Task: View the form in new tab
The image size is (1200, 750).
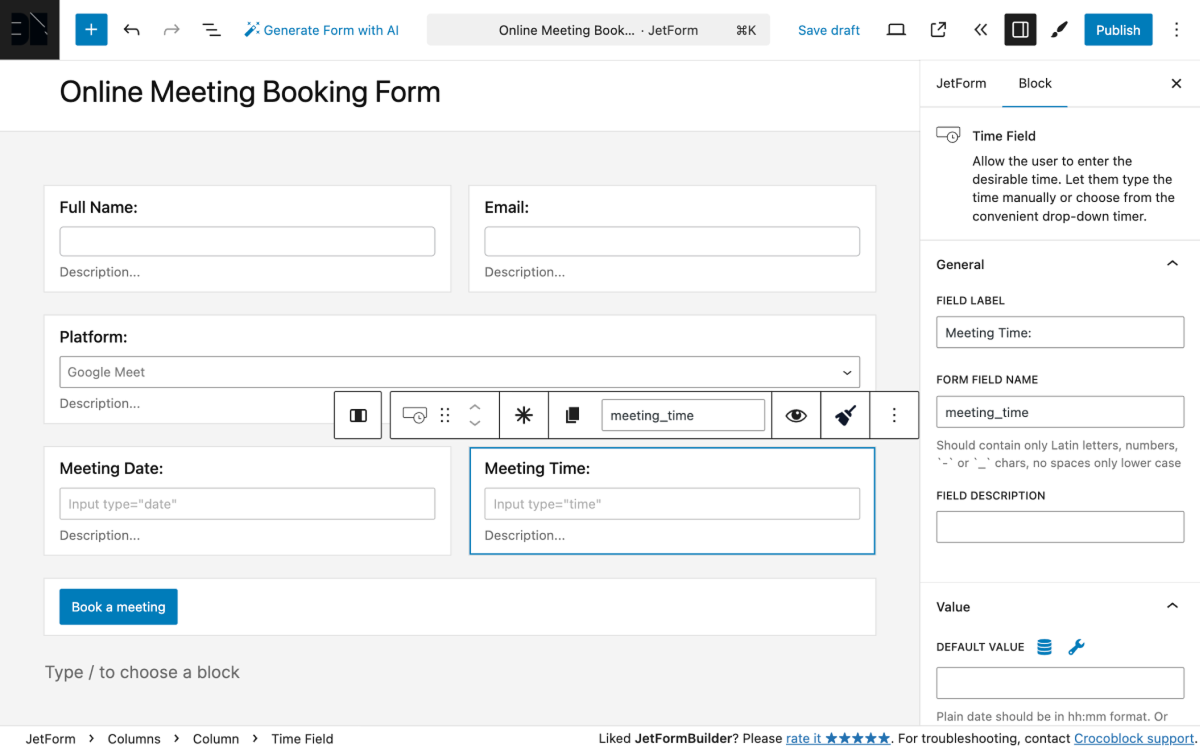Action: 938,30
